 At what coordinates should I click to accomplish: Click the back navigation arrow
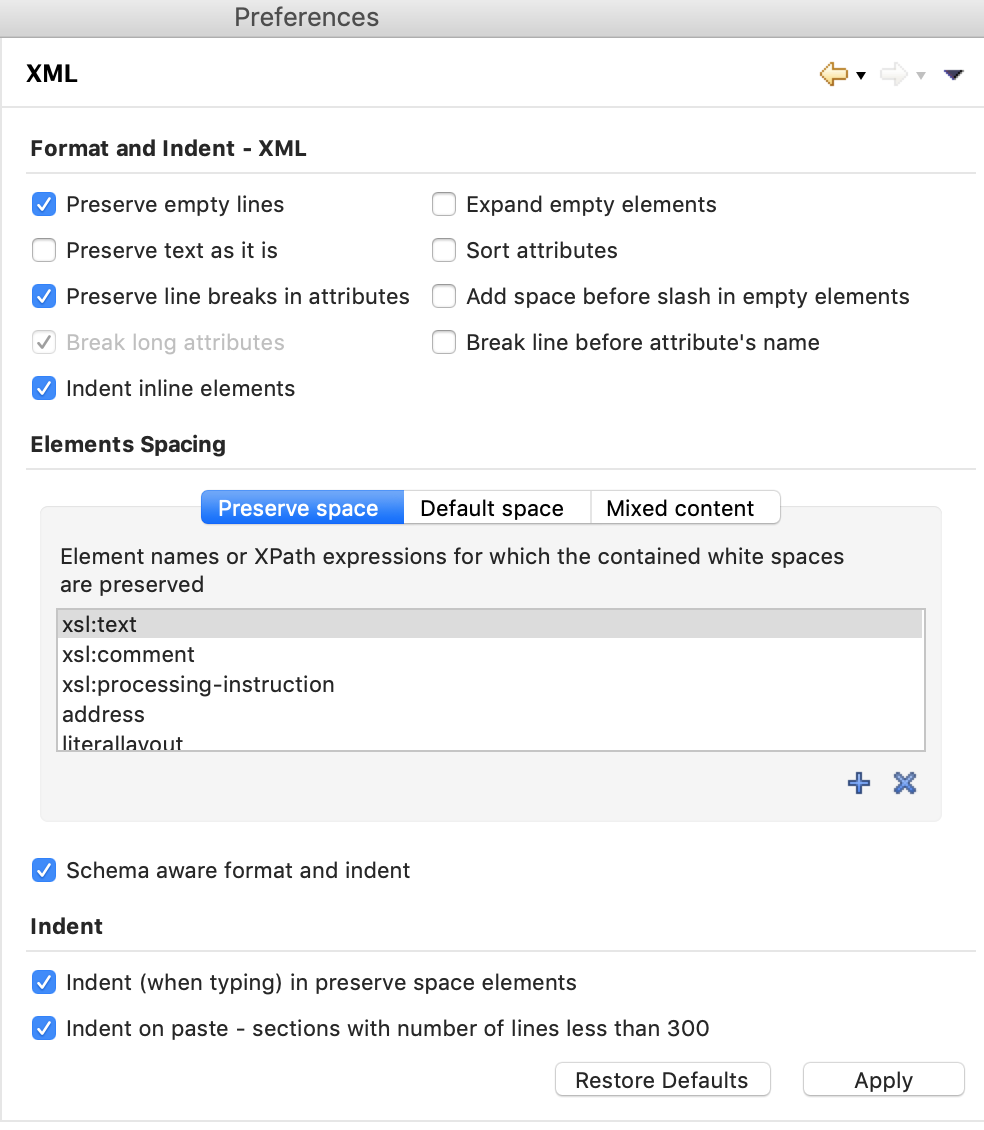tap(833, 74)
